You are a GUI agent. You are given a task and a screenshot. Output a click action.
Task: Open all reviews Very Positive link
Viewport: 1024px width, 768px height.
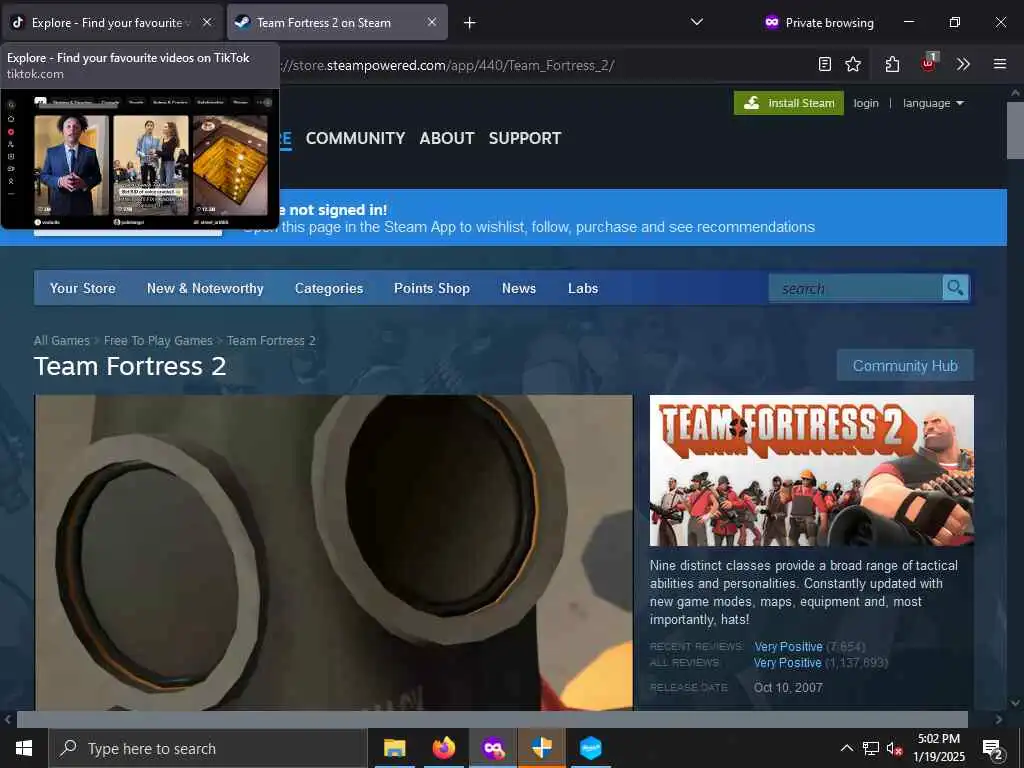[788, 663]
